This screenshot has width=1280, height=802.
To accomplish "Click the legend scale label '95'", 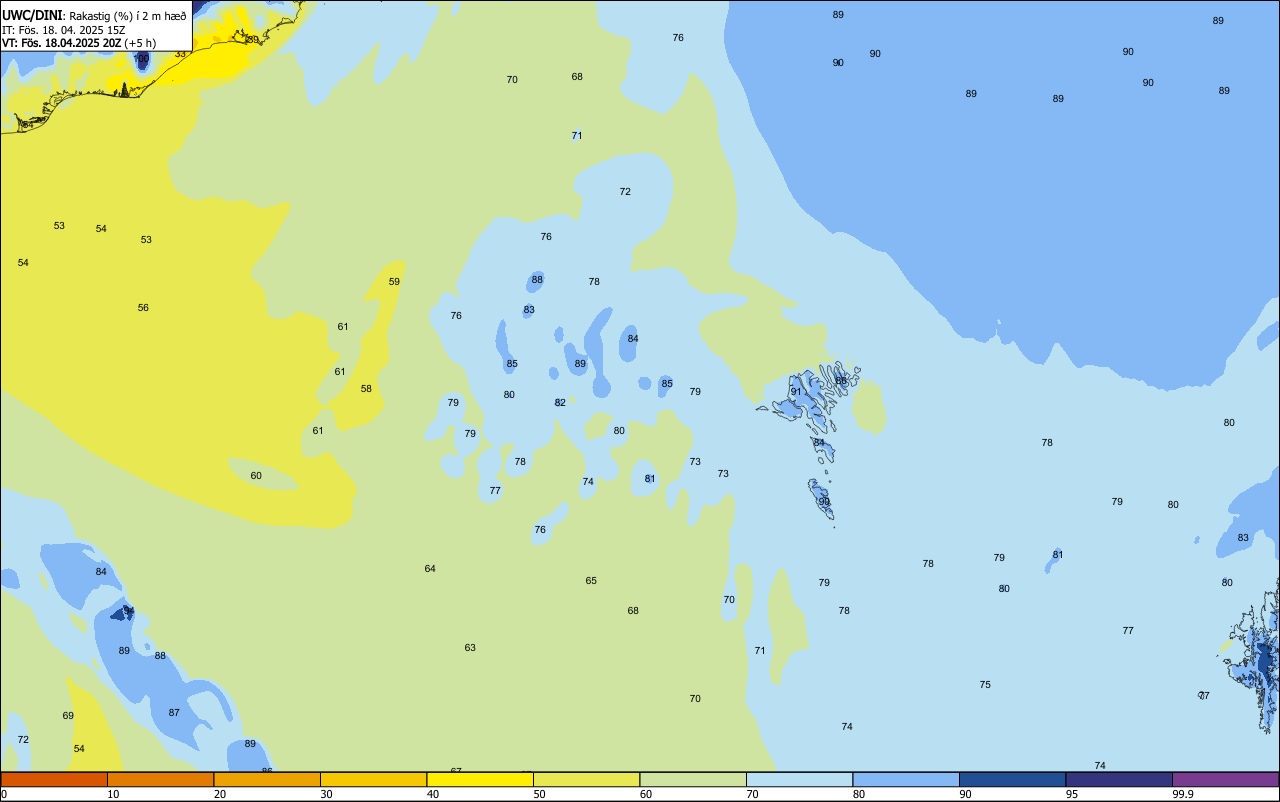I will pyautogui.click(x=1072, y=794).
